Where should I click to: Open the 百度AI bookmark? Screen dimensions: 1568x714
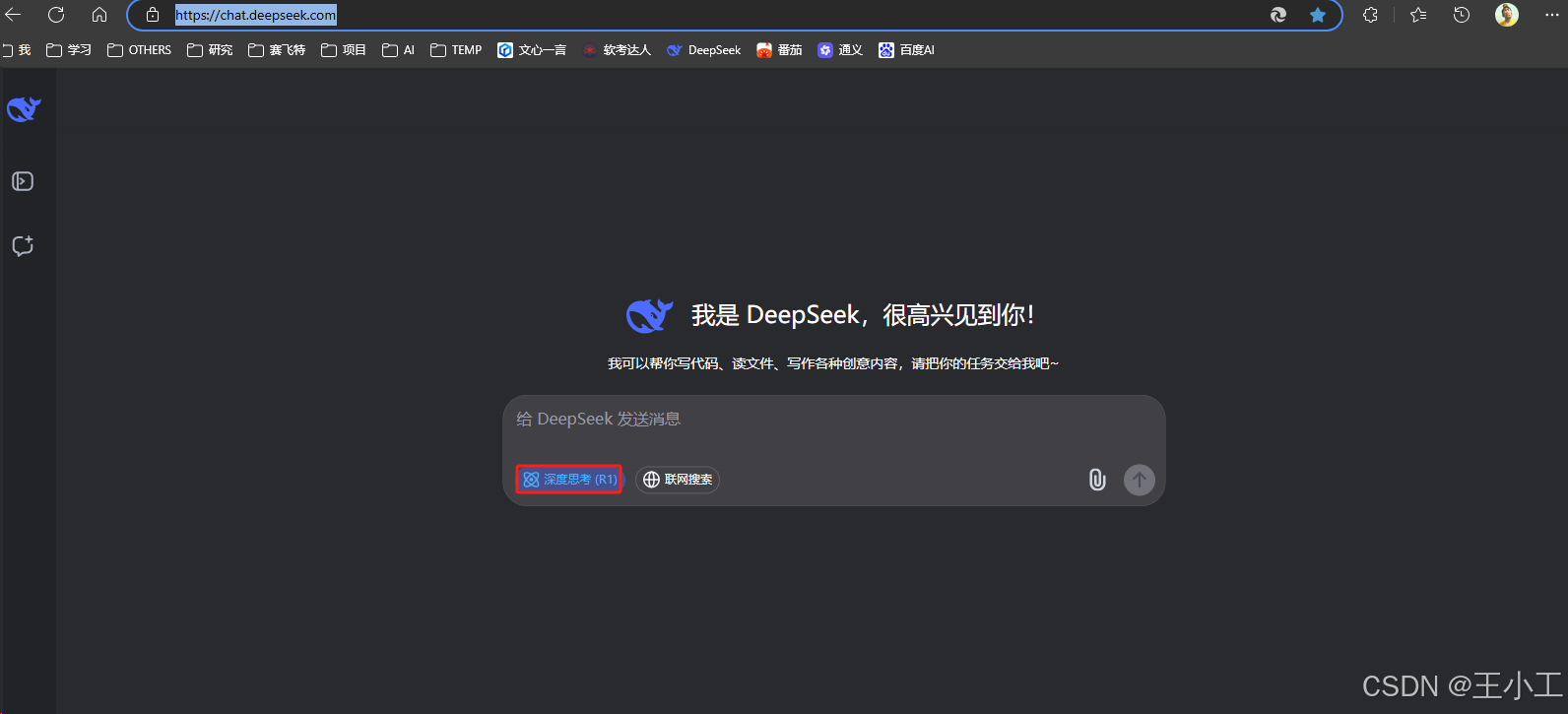[x=906, y=50]
